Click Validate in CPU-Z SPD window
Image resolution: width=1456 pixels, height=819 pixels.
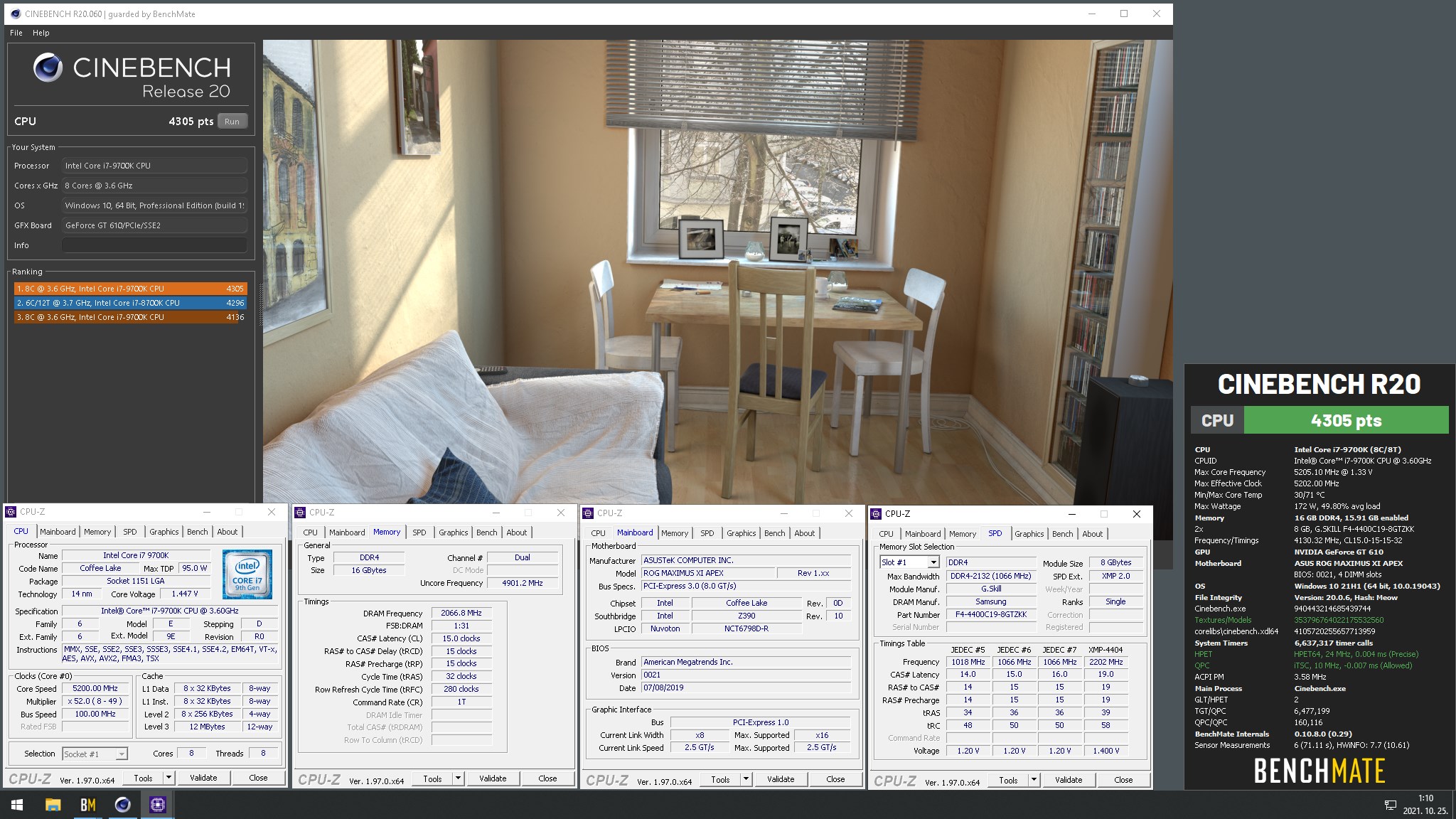1069,780
